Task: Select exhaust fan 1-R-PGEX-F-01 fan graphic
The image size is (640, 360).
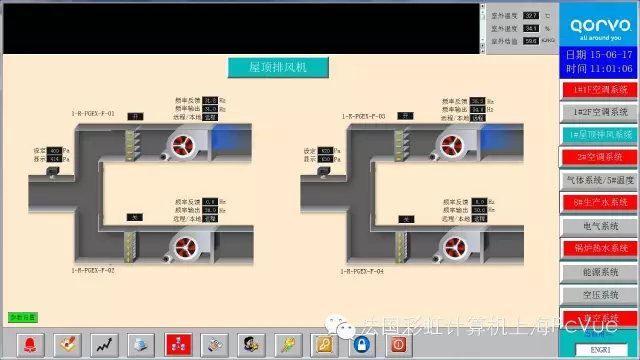Action: pos(182,146)
